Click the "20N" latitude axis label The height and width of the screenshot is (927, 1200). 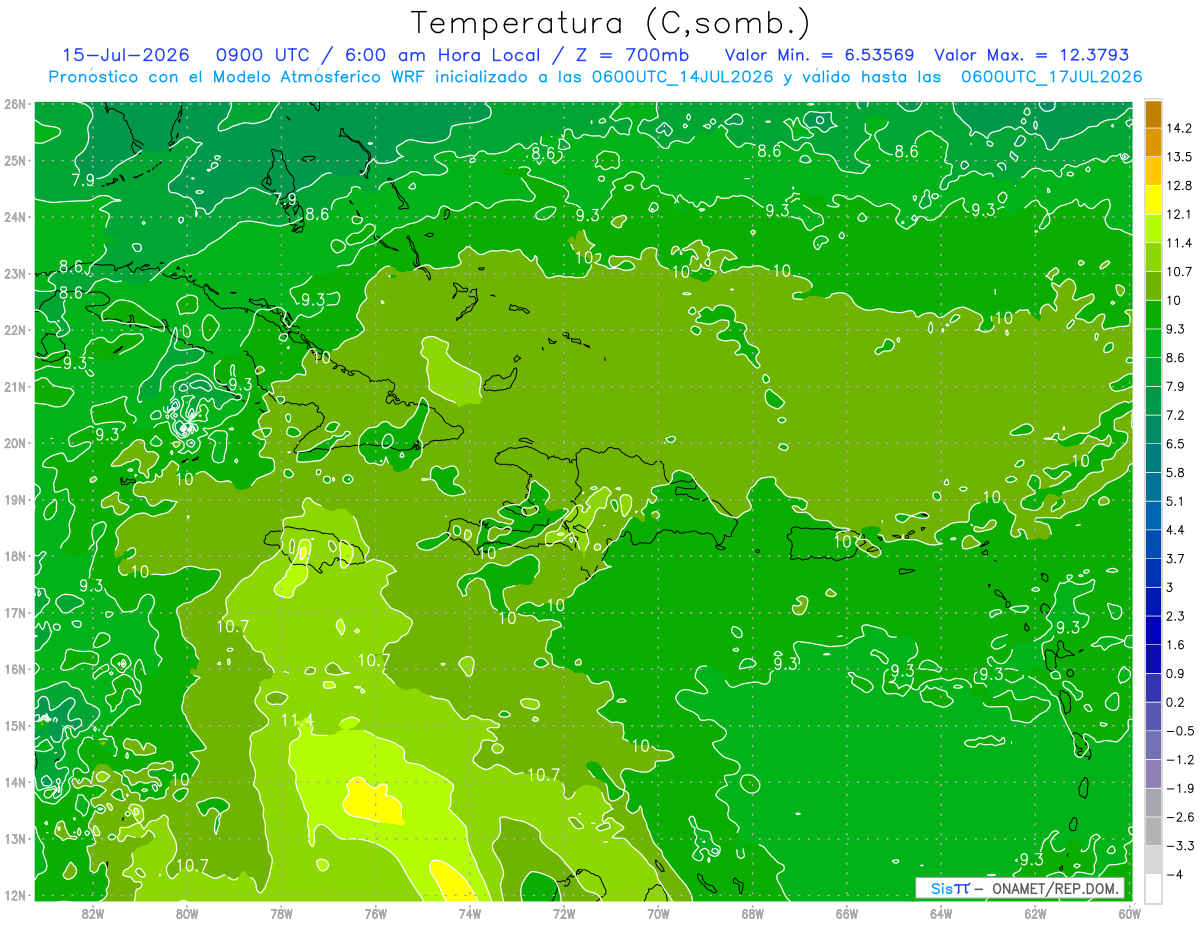click(x=15, y=443)
